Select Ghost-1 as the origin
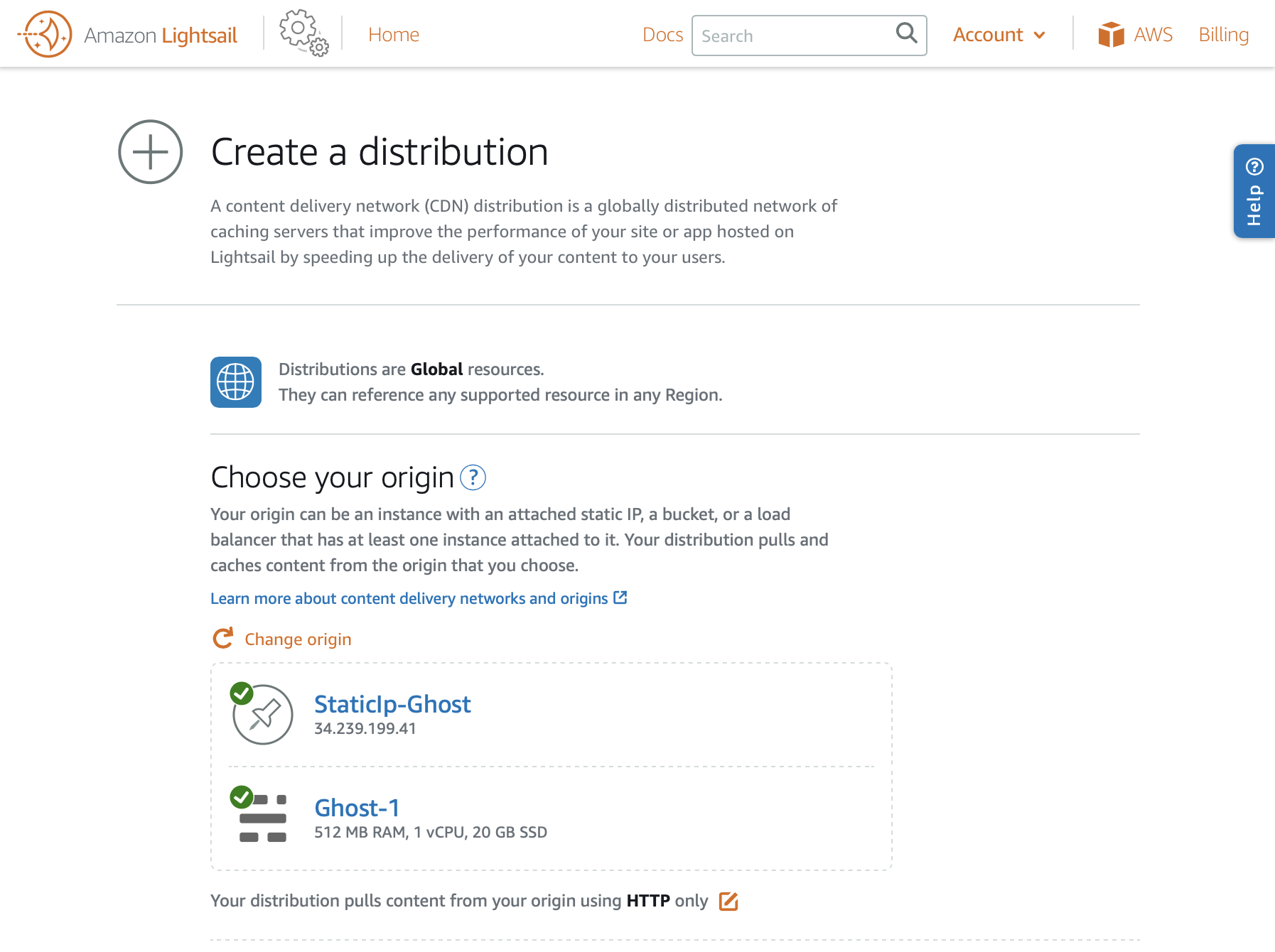The height and width of the screenshot is (952, 1275). (357, 808)
